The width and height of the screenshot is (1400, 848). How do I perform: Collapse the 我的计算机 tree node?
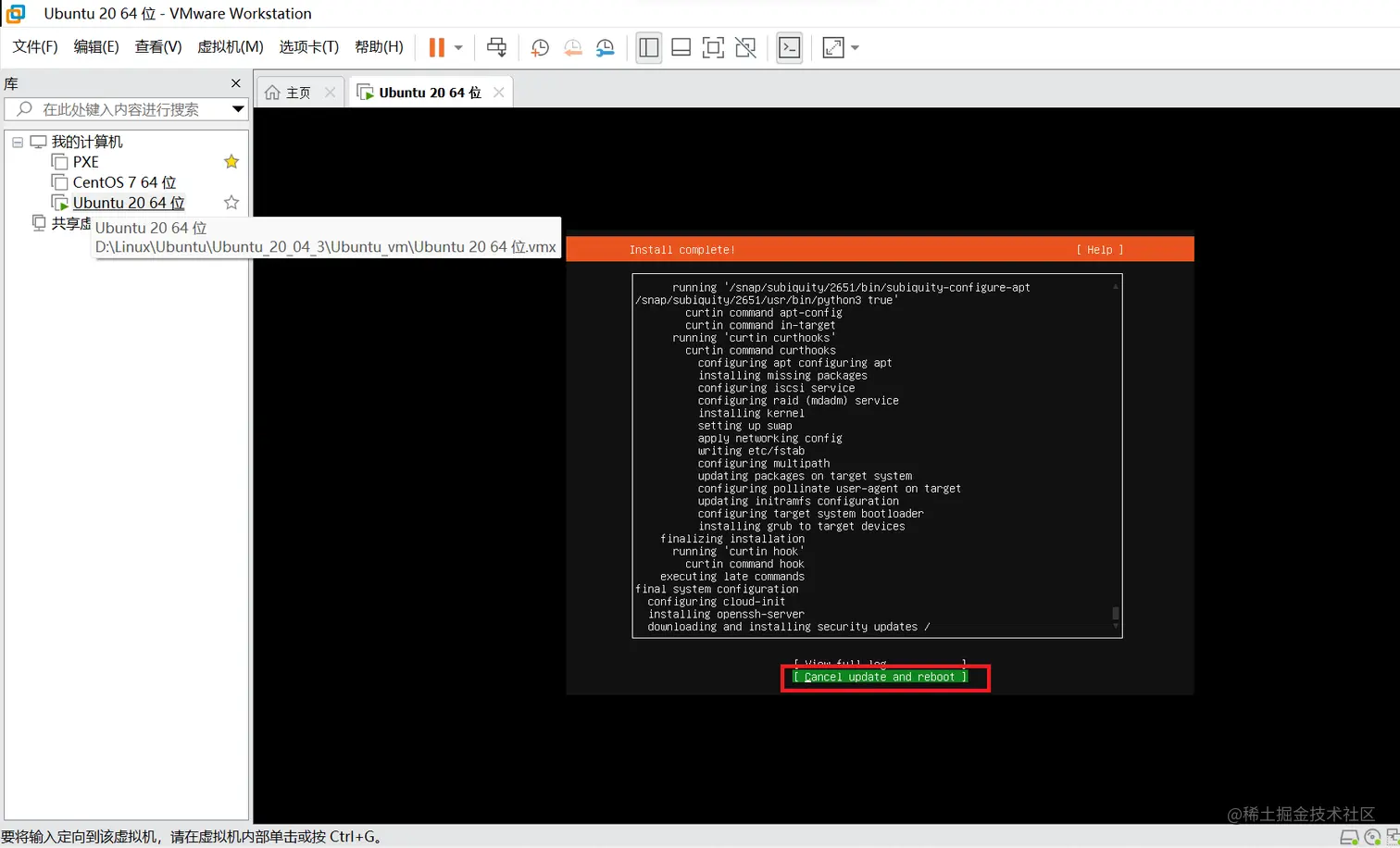click(18, 142)
